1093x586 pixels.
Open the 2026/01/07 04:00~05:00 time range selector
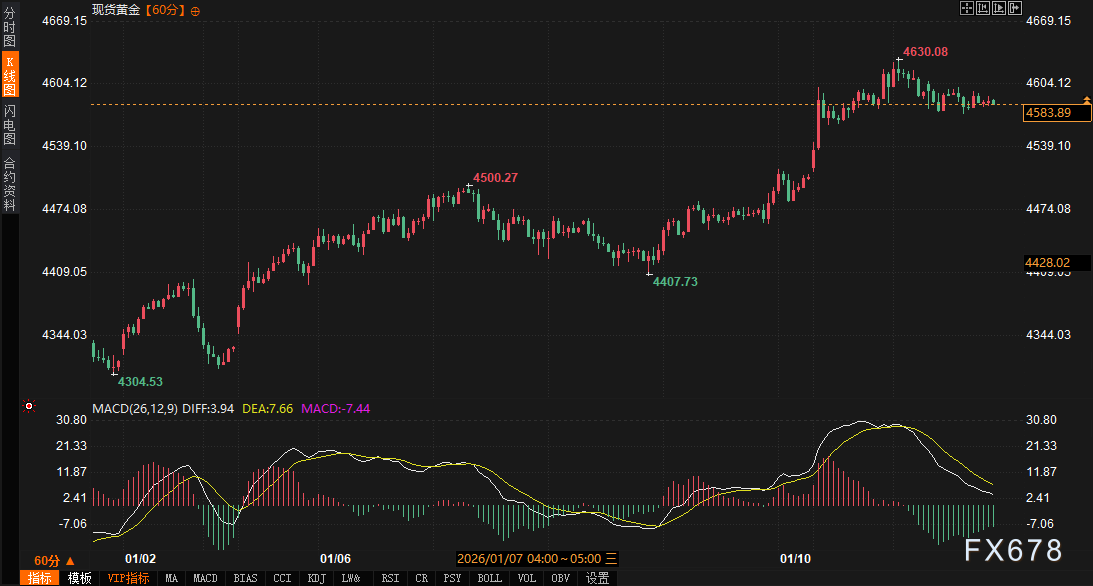click(x=529, y=558)
